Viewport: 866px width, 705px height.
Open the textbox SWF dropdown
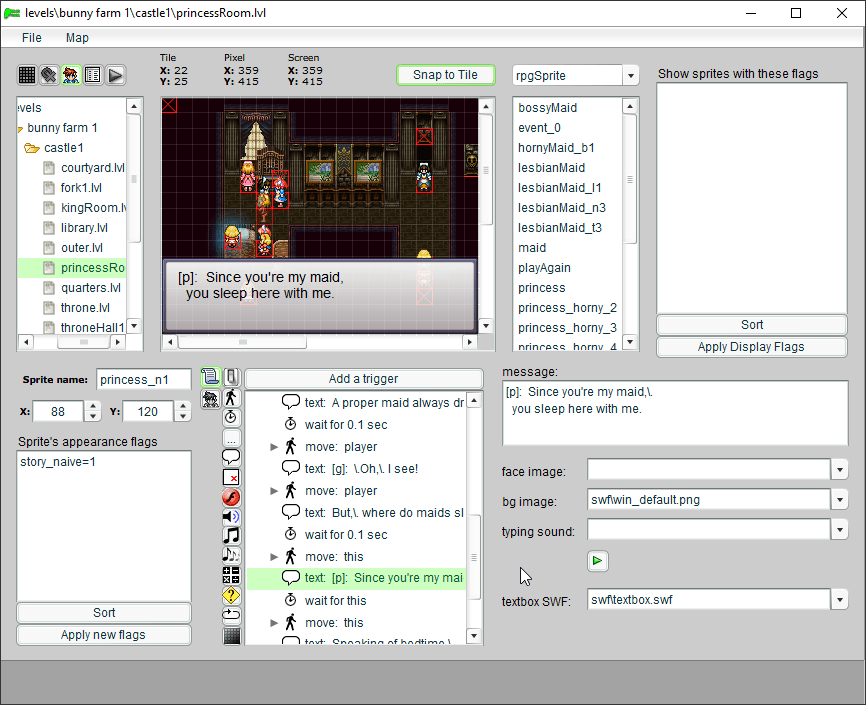pos(840,600)
